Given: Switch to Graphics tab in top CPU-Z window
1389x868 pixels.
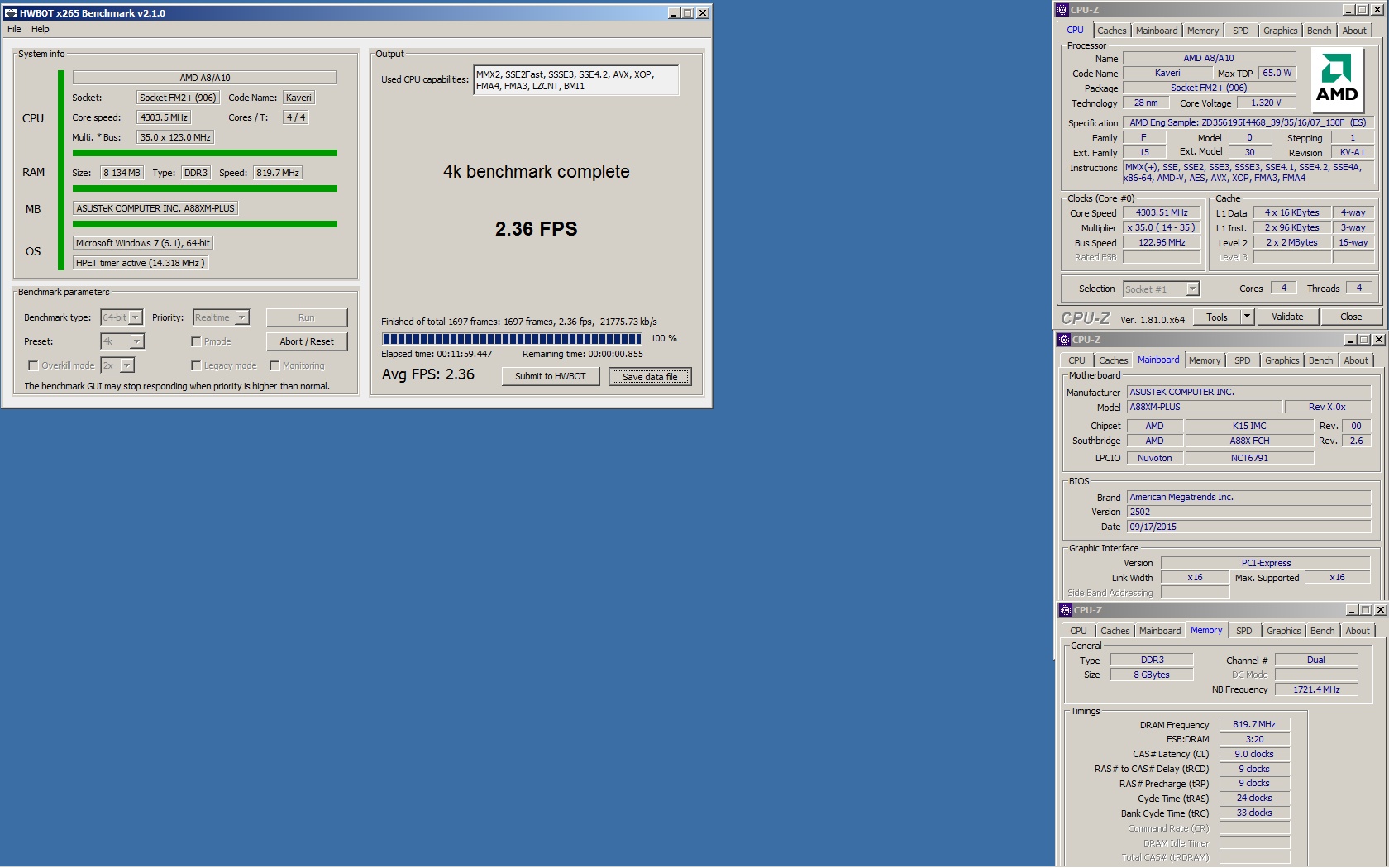Looking at the screenshot, I should pyautogui.click(x=1281, y=31).
